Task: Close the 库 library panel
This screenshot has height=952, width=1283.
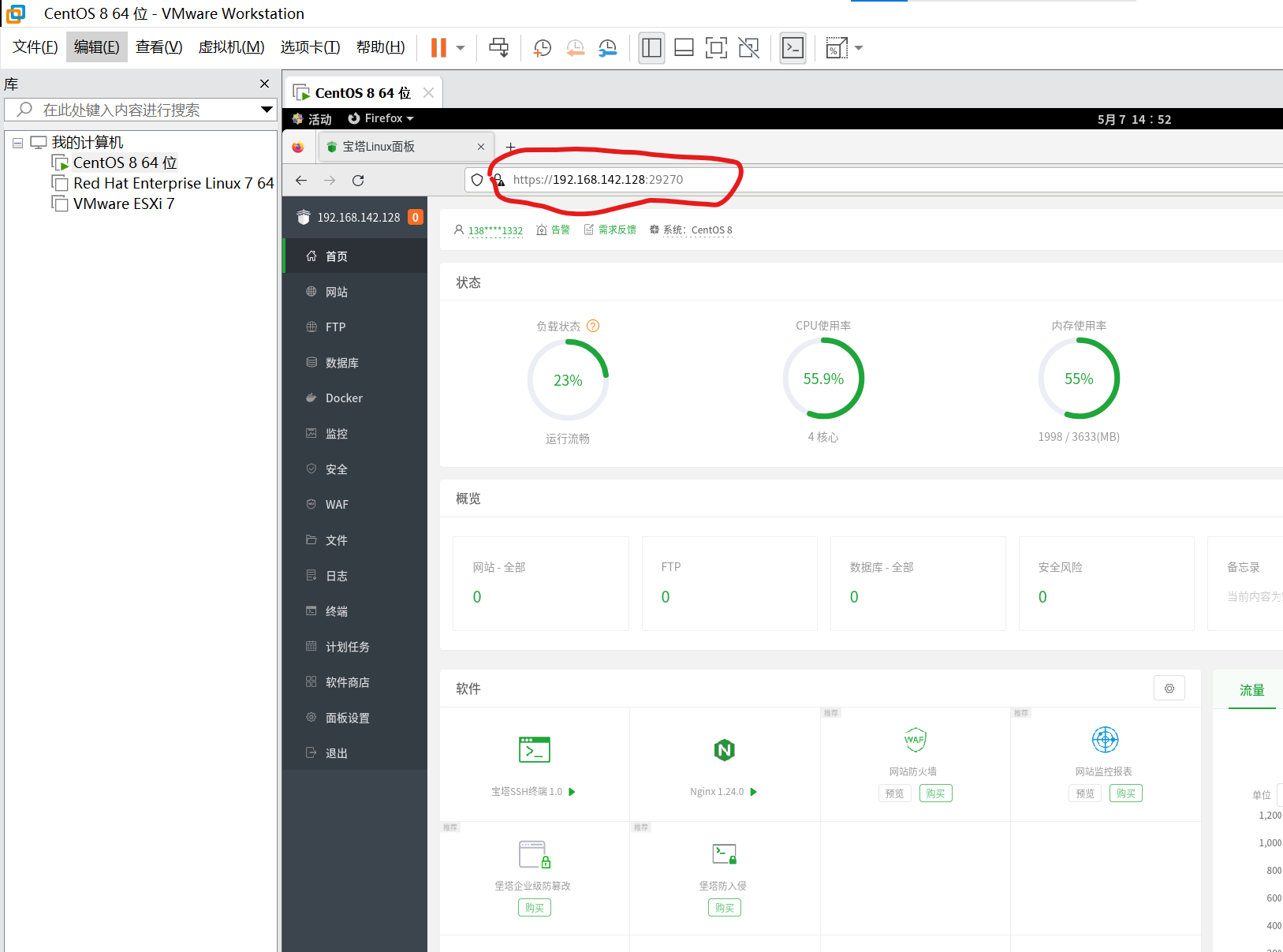Action: [265, 84]
